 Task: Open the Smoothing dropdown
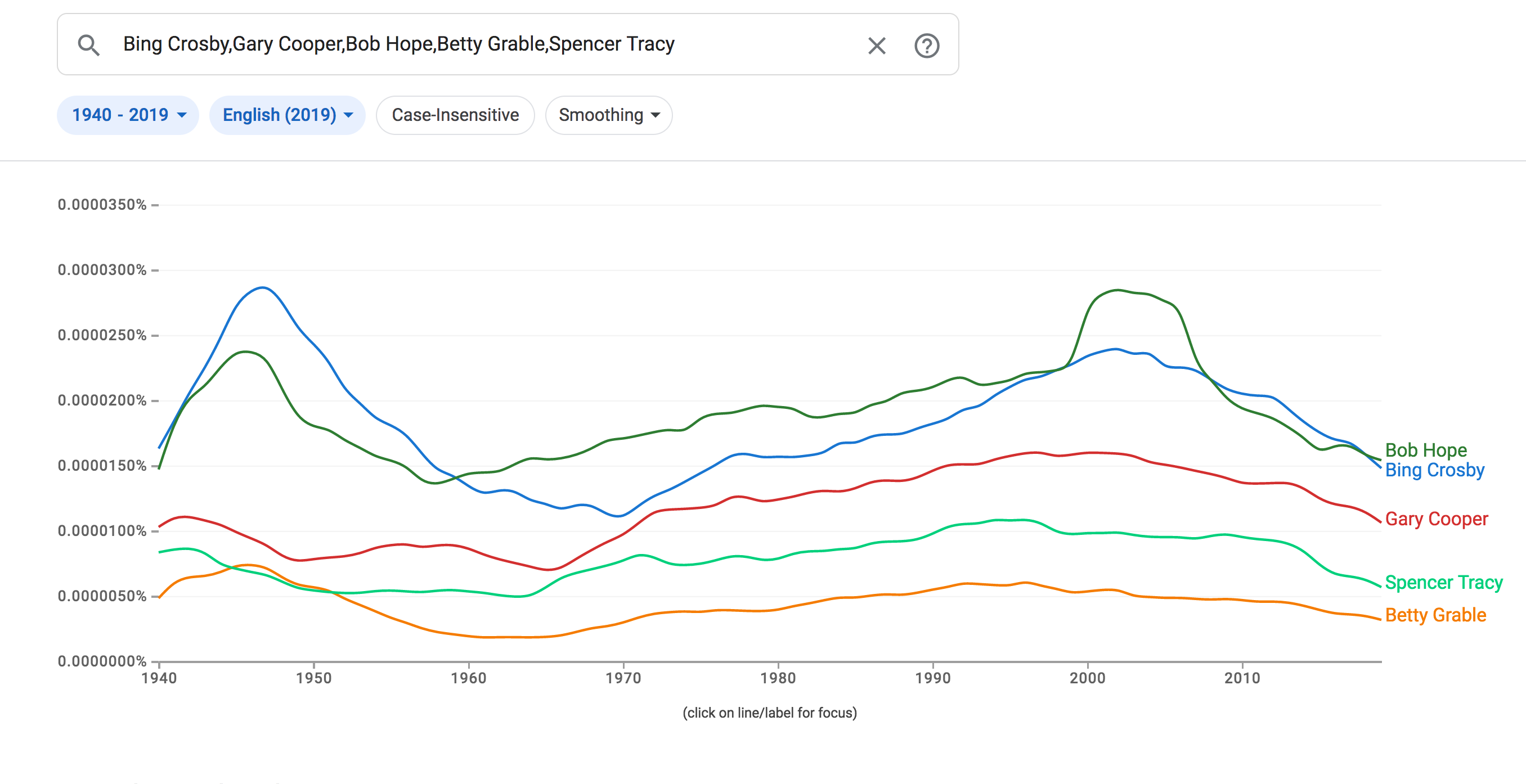click(x=608, y=115)
